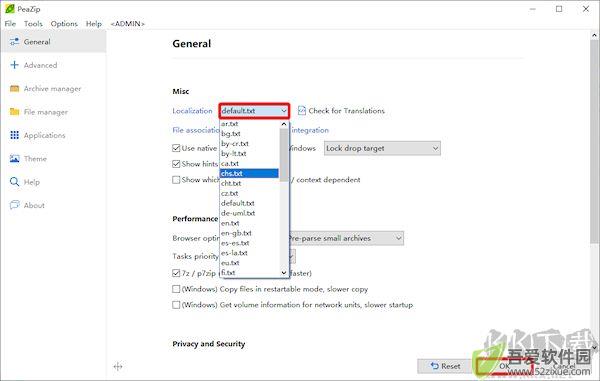The width and height of the screenshot is (600, 381).
Task: Open the Help menu in menu bar
Action: point(94,24)
